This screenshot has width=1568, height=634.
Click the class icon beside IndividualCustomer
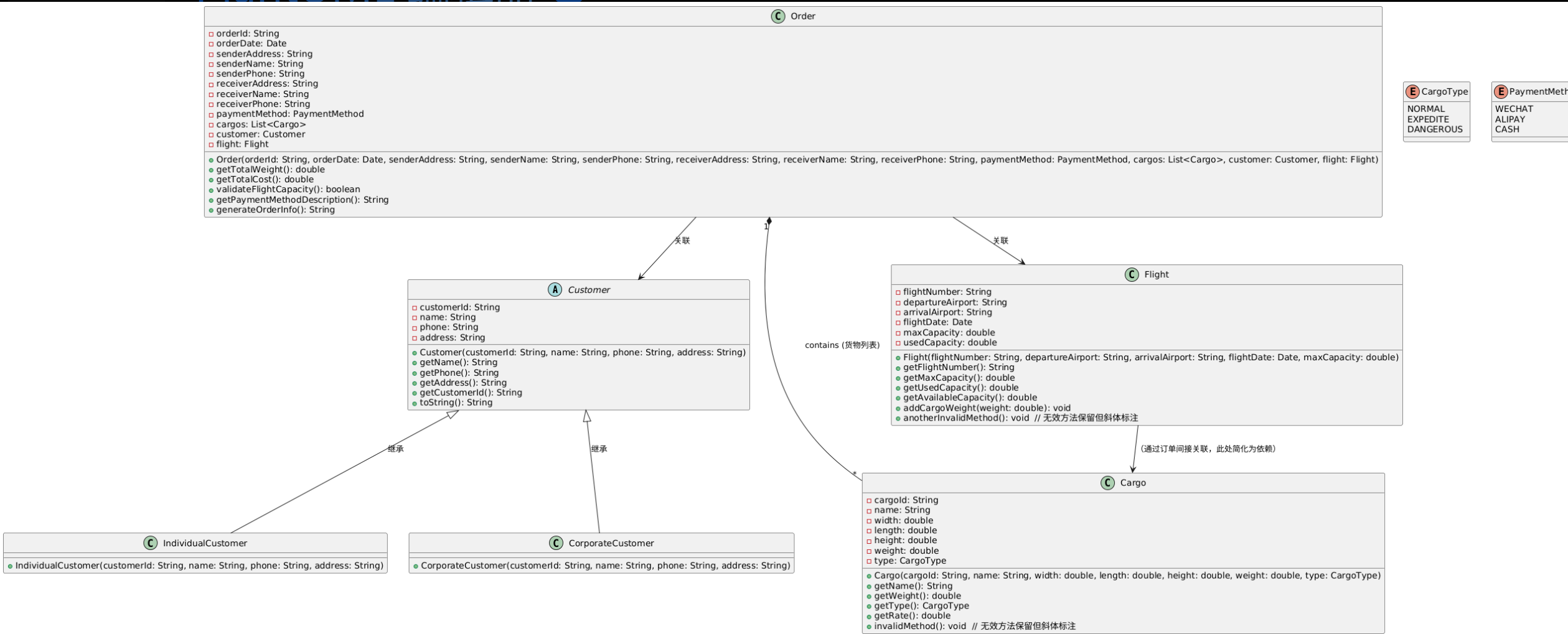(x=151, y=543)
